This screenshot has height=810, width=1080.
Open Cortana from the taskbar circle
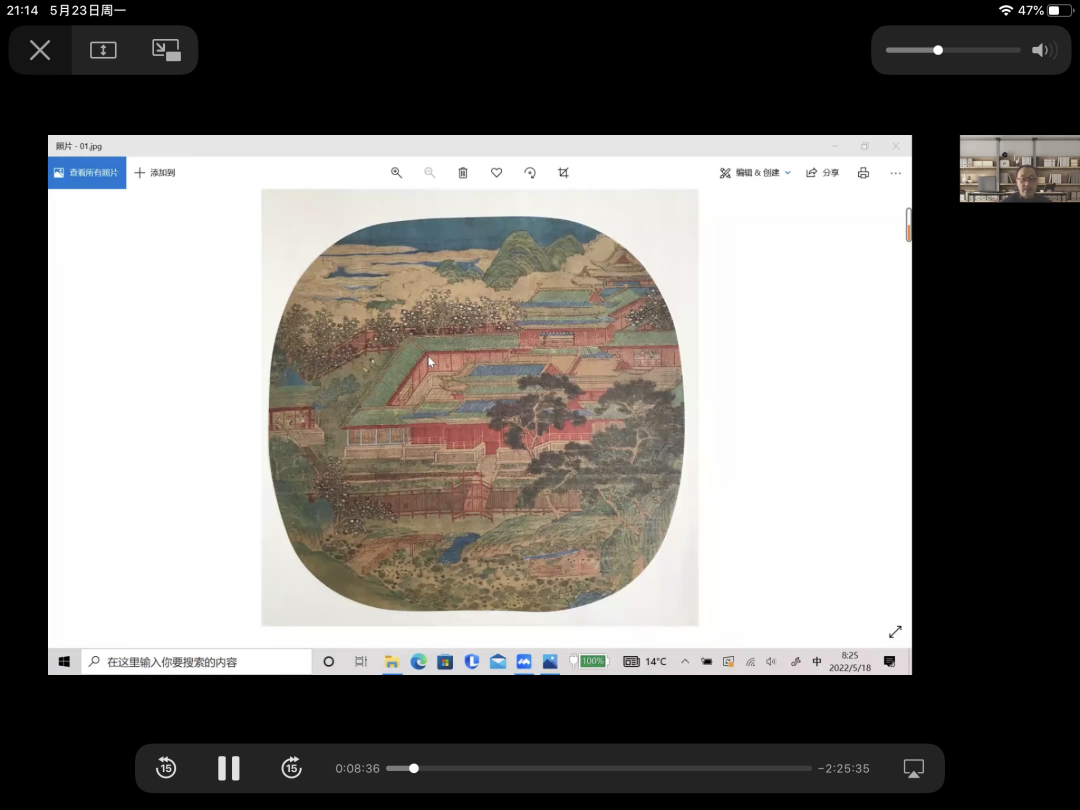tap(329, 662)
